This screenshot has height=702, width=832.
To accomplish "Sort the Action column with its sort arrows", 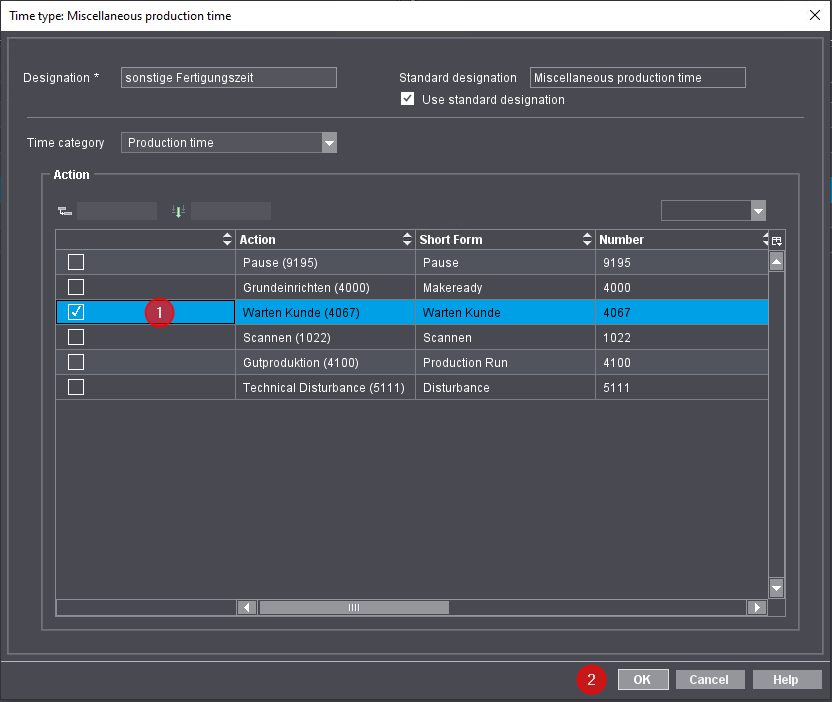I will click(405, 239).
